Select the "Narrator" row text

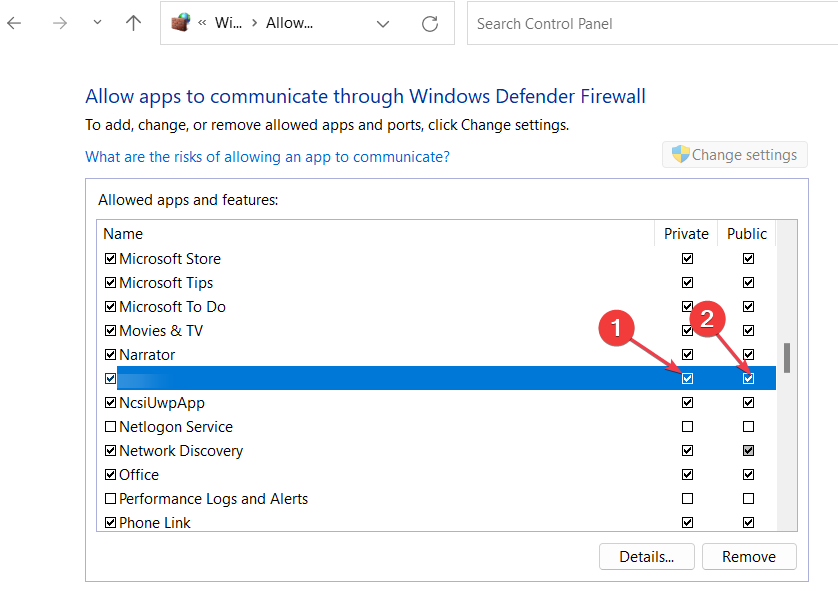click(147, 355)
